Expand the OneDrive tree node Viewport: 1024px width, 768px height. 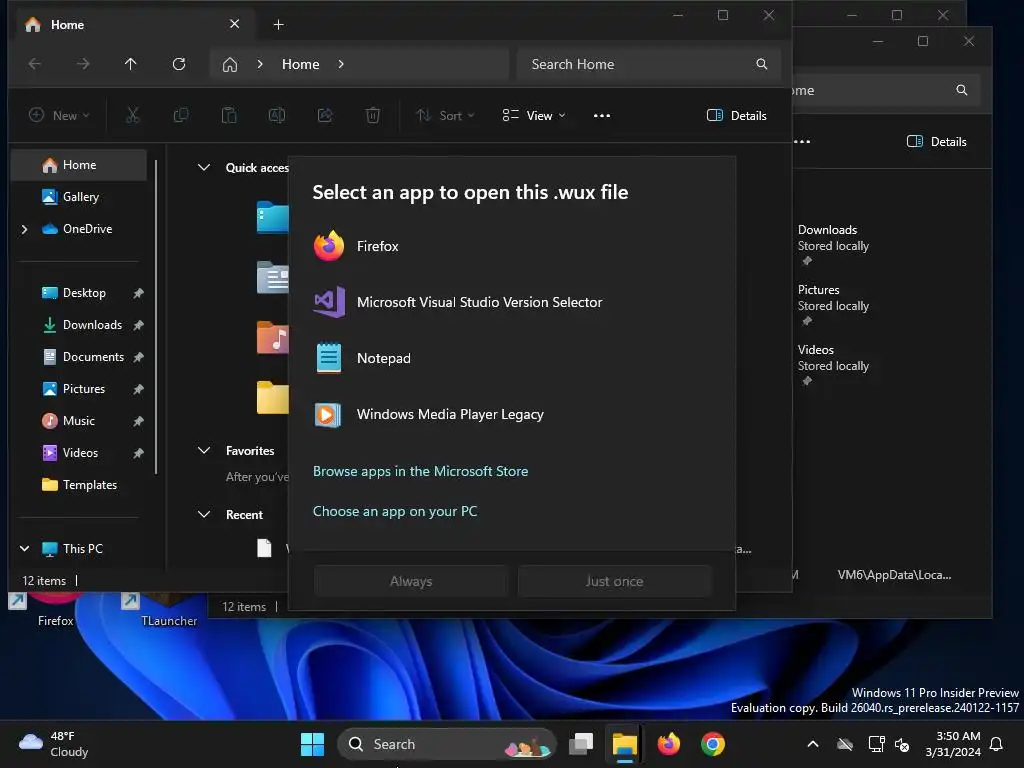tap(25, 229)
